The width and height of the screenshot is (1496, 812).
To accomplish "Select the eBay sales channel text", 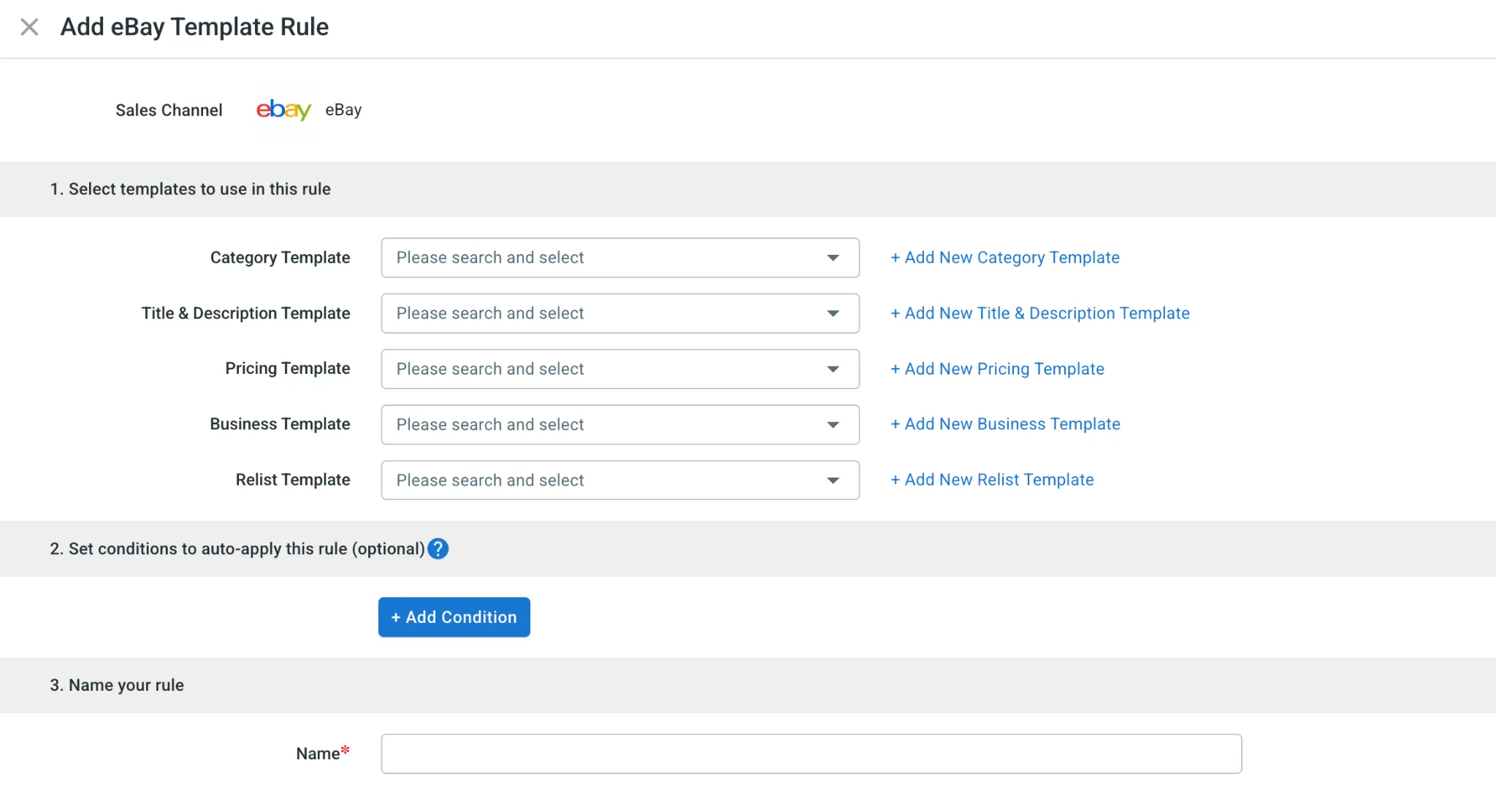I will click(343, 110).
